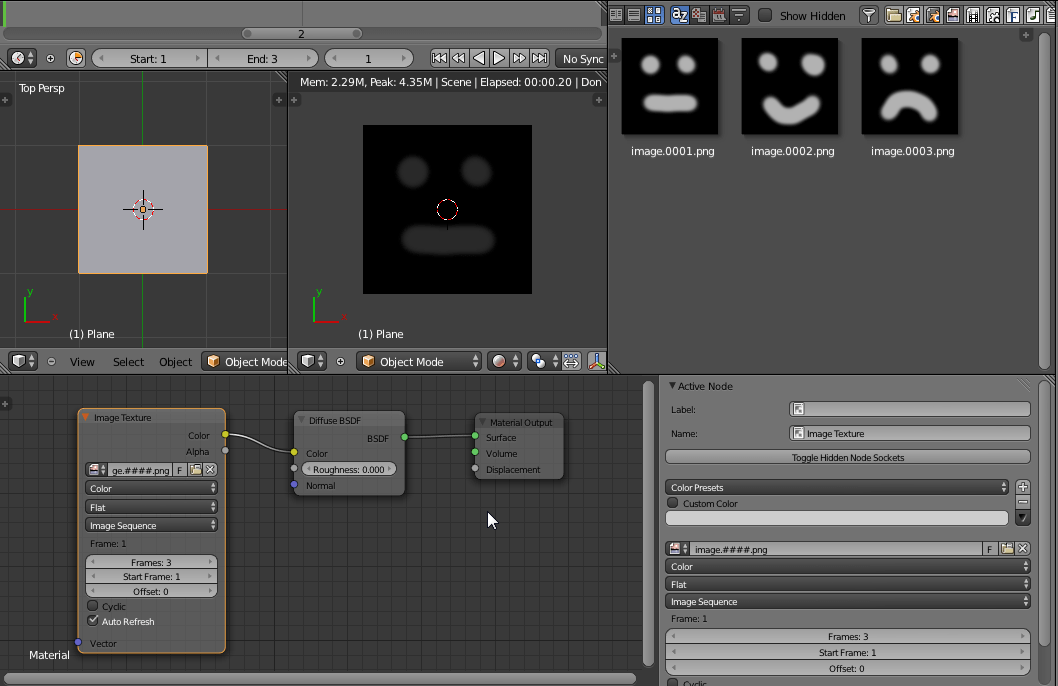Sort files by extension type

click(699, 15)
